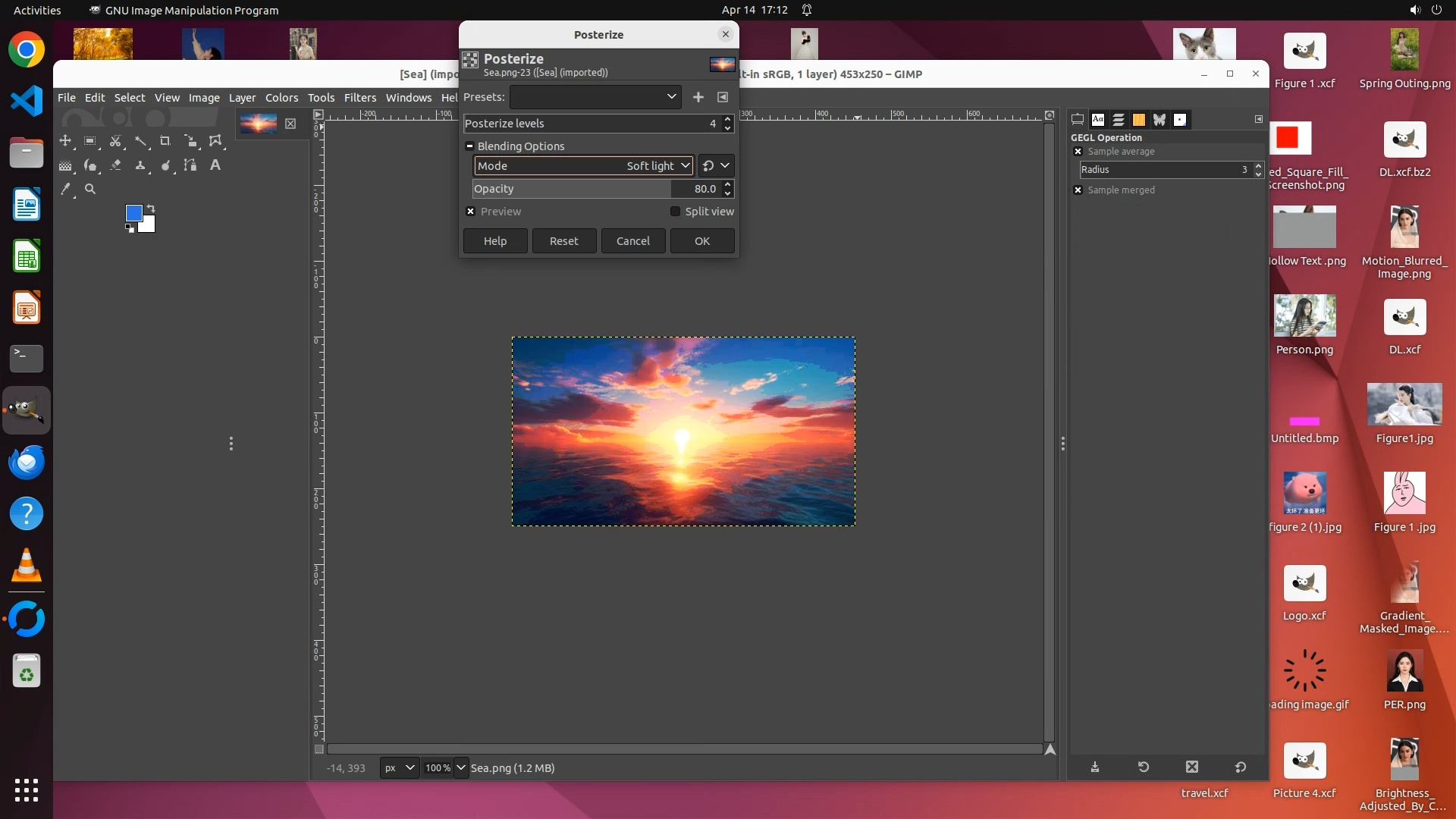The image size is (1456, 819).
Task: Select the Eraser tool
Action: [116, 165]
